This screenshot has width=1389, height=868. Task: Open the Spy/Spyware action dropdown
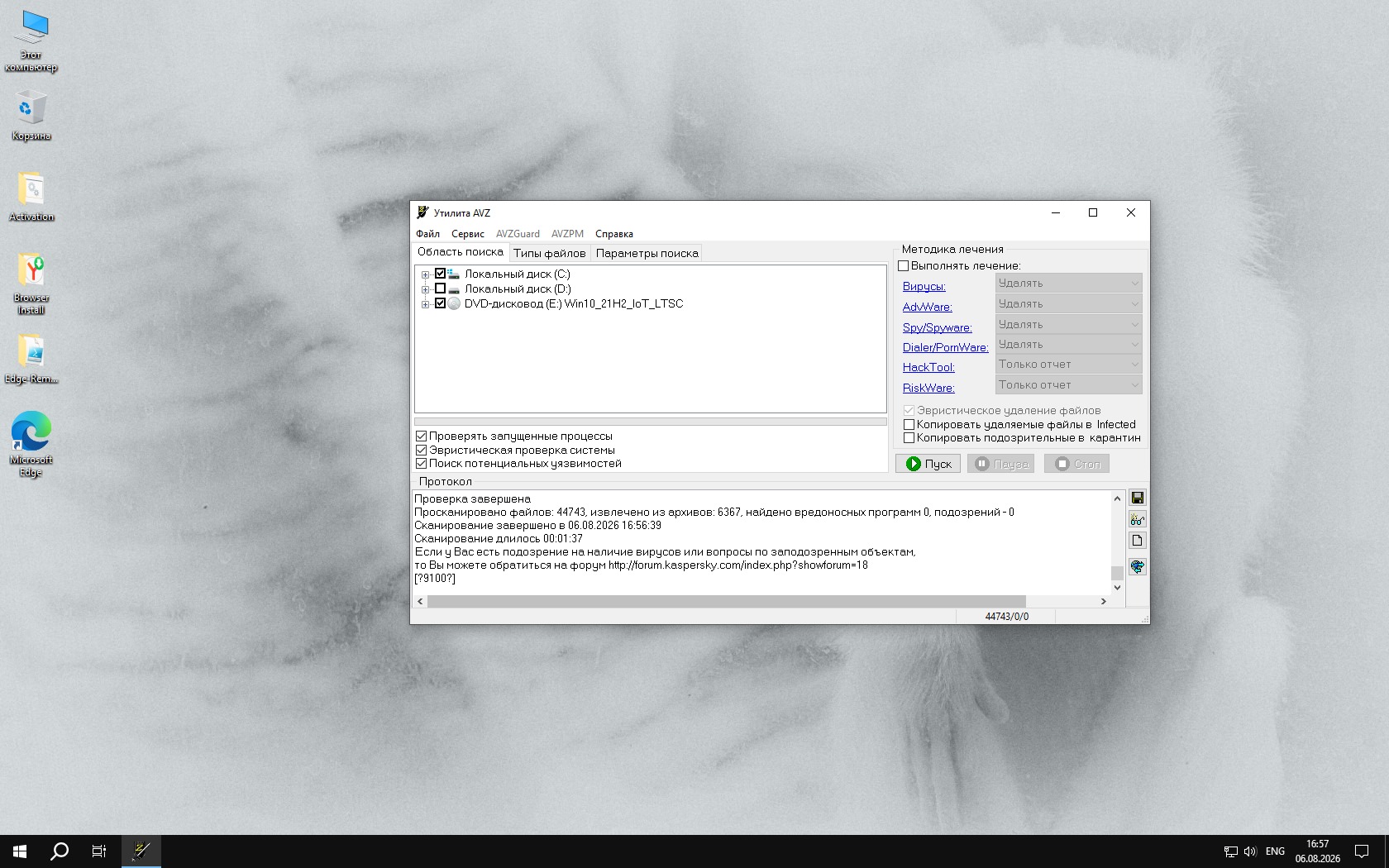click(x=1068, y=324)
